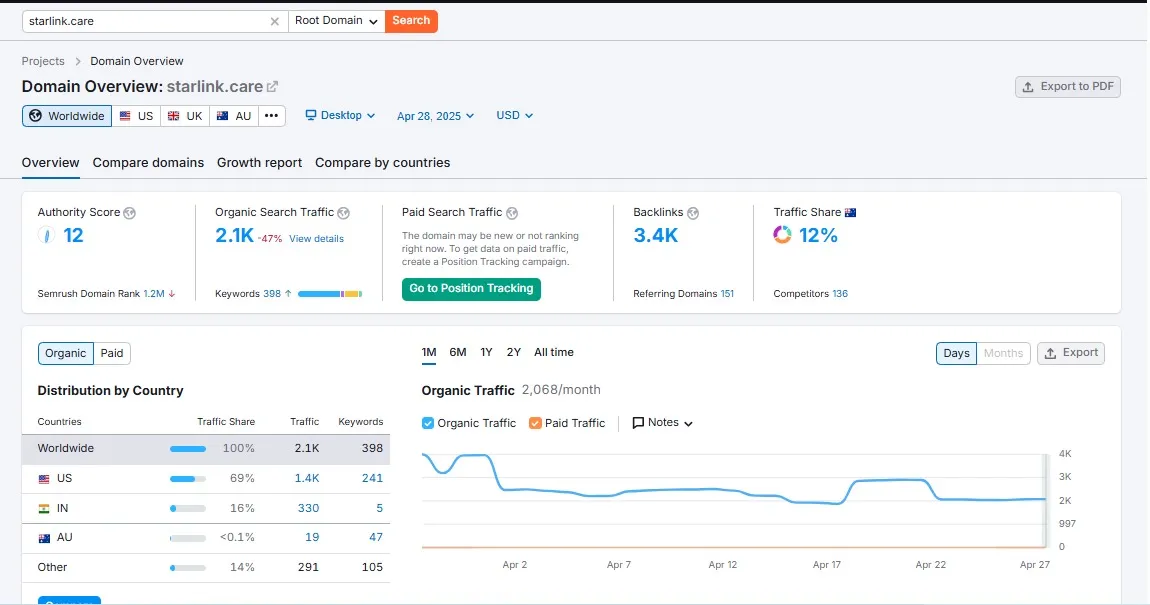Open the Growth report tab
This screenshot has width=1150, height=605.
tap(259, 163)
